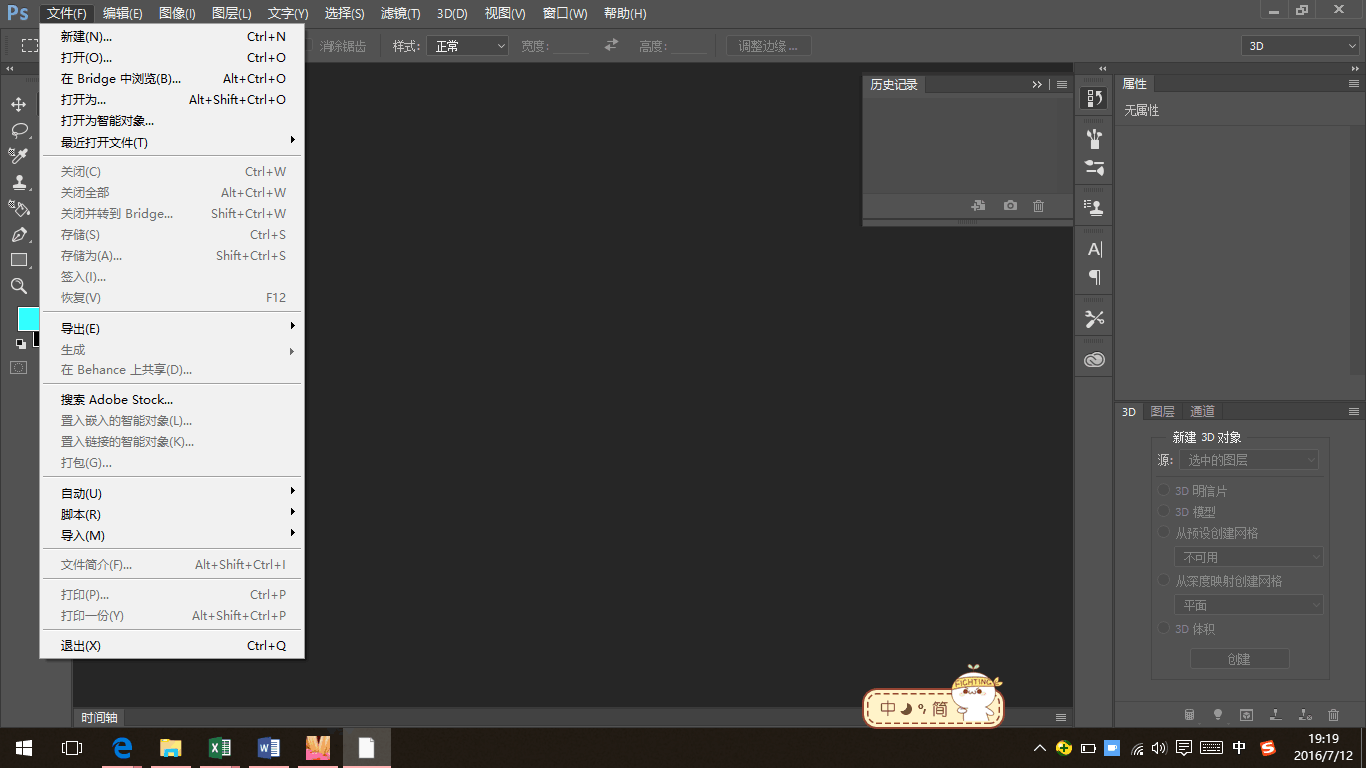Select the Zoom magnifier tool
Viewport: 1366px width, 768px height.
point(19,286)
